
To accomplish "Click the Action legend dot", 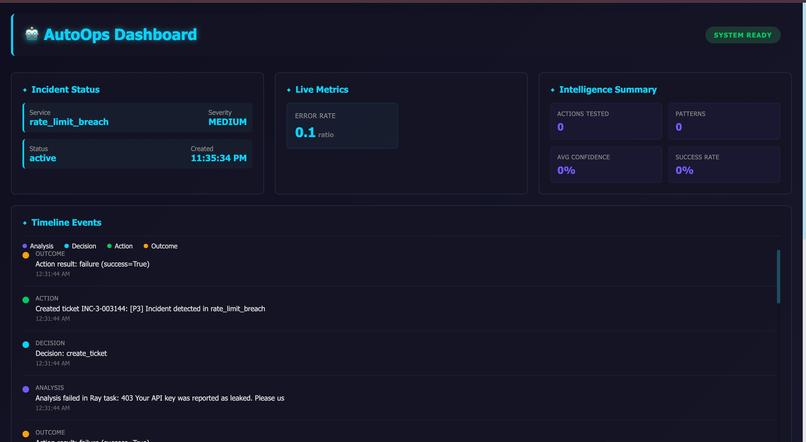I will point(109,246).
